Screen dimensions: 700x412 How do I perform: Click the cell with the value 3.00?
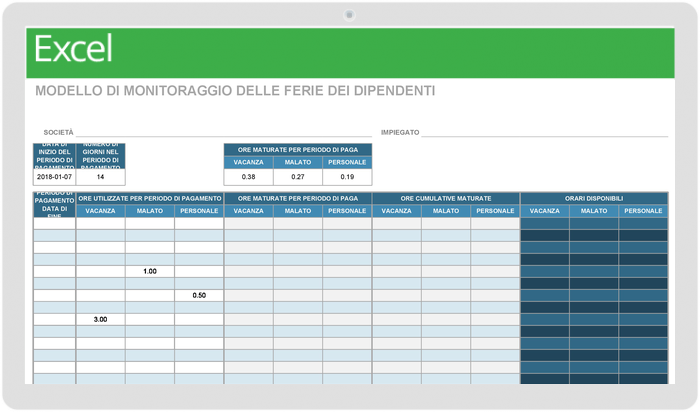[x=101, y=319]
